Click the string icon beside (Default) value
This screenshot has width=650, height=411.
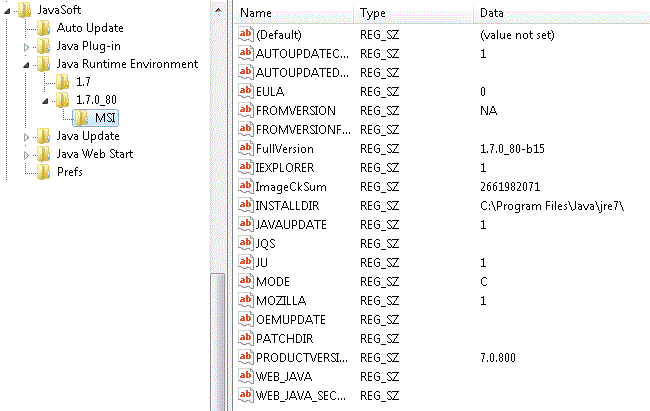[245, 34]
